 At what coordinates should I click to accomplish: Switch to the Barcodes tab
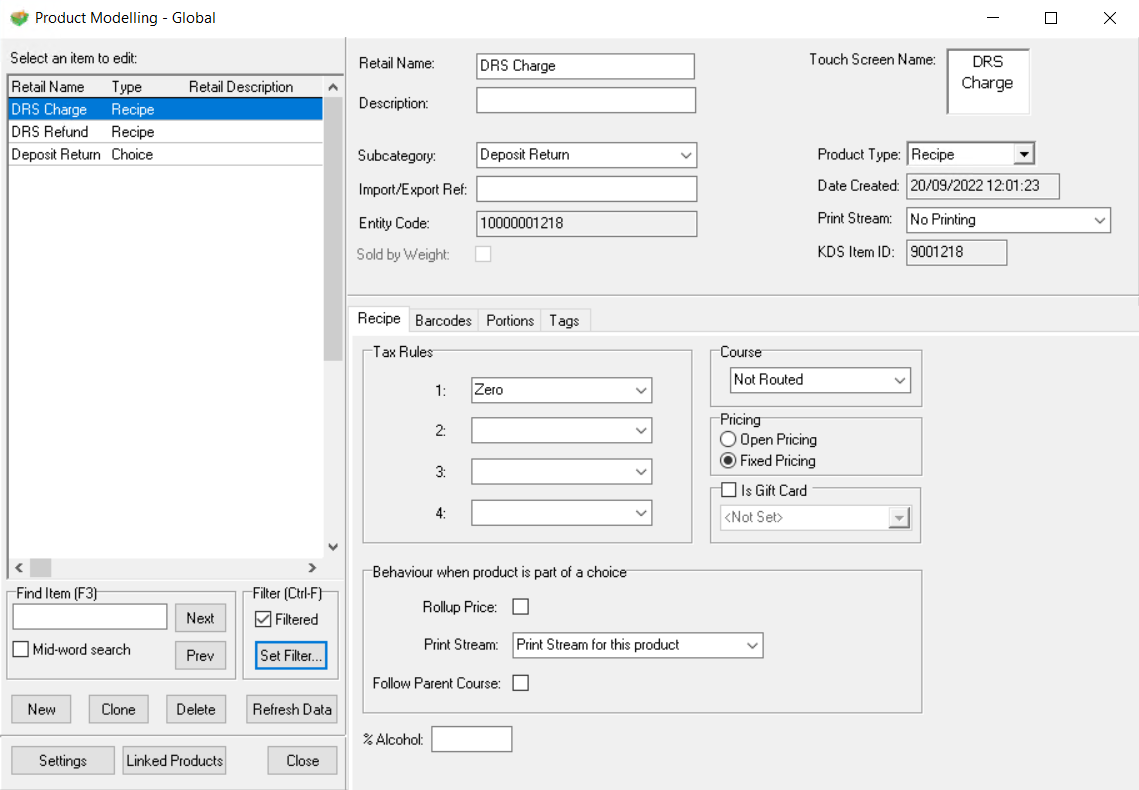tap(443, 320)
